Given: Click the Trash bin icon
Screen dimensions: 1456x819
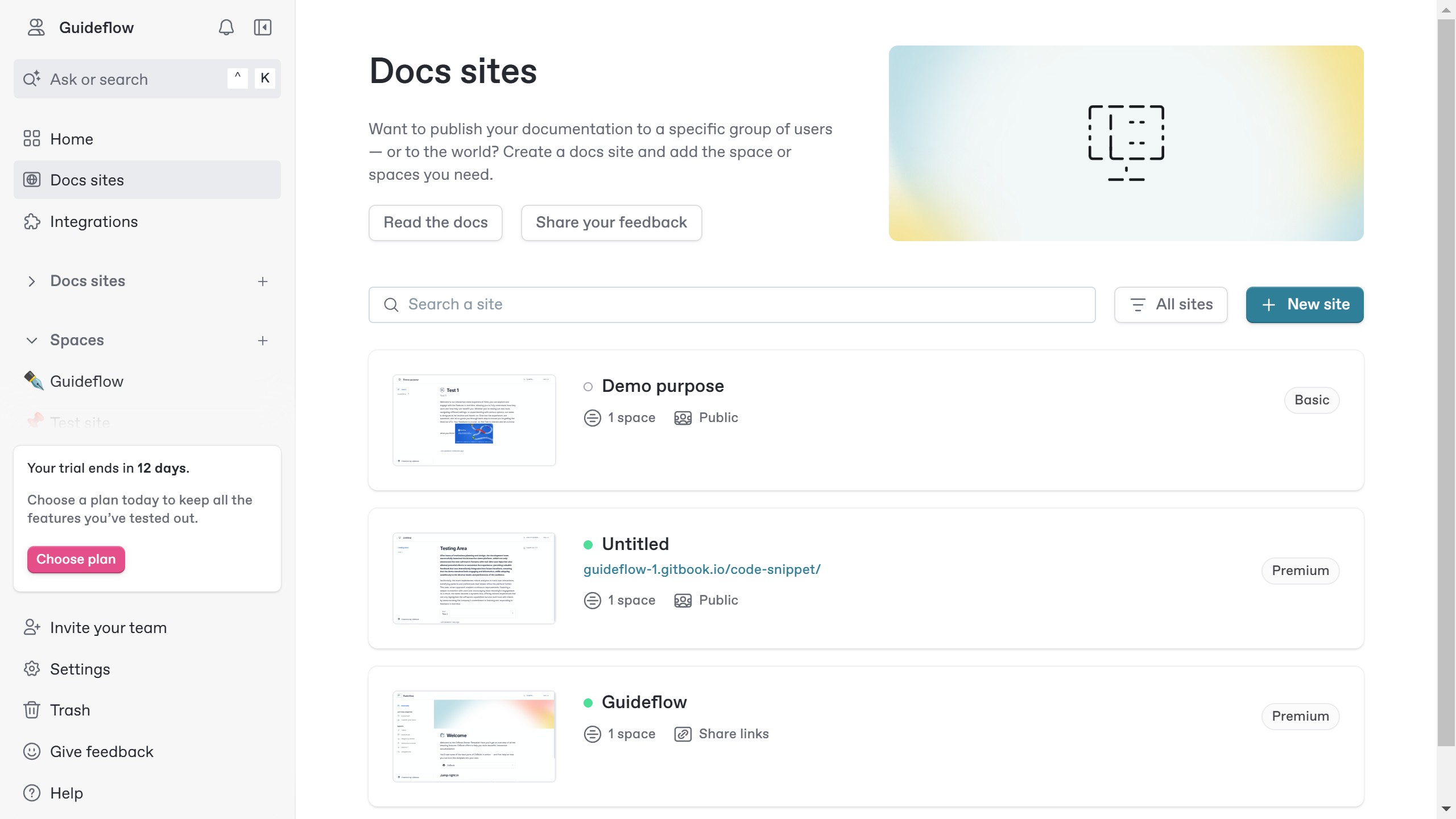Looking at the screenshot, I should pyautogui.click(x=32, y=710).
